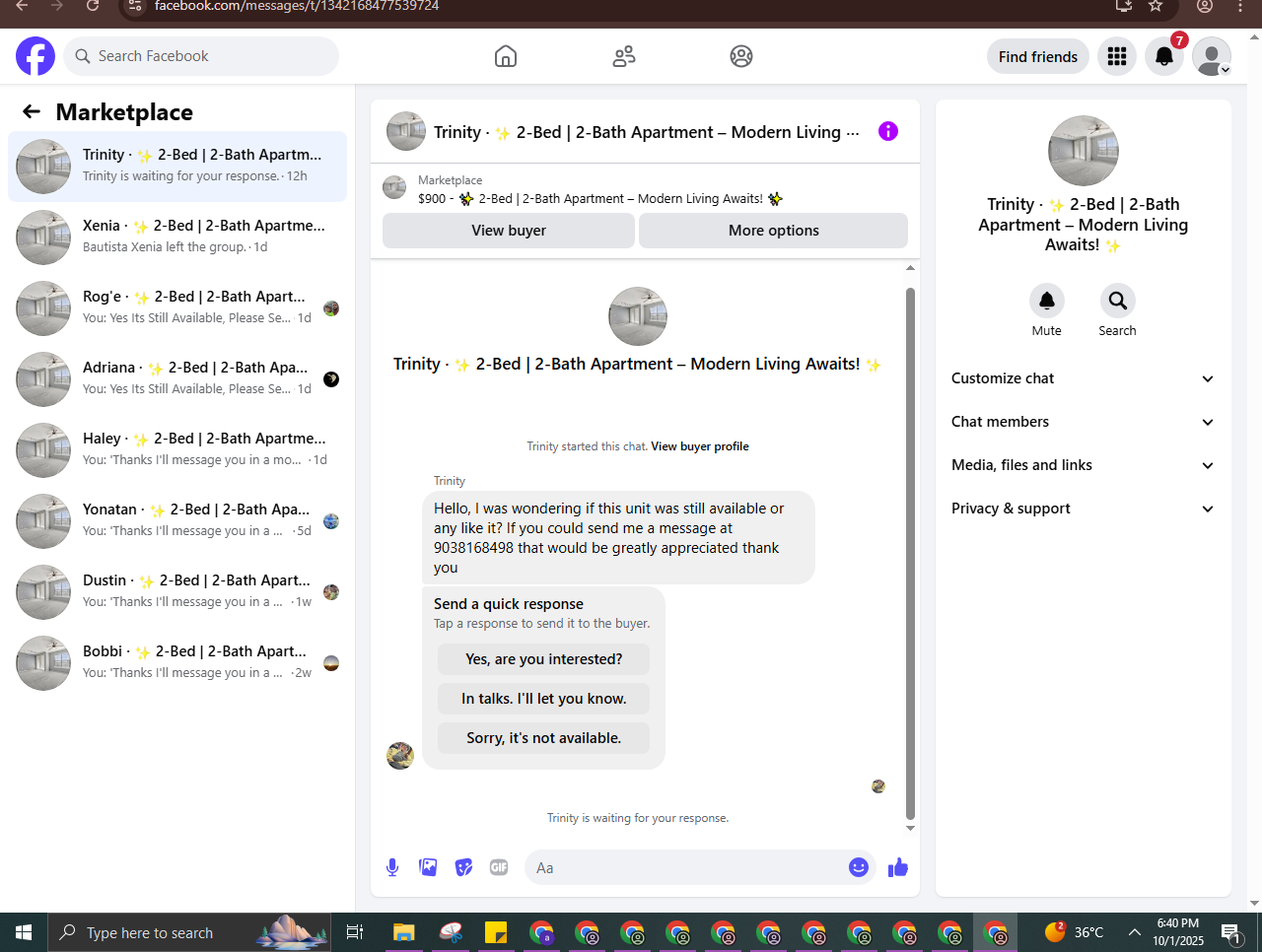
Task: Open Task View on the taskbar
Action: [355, 932]
